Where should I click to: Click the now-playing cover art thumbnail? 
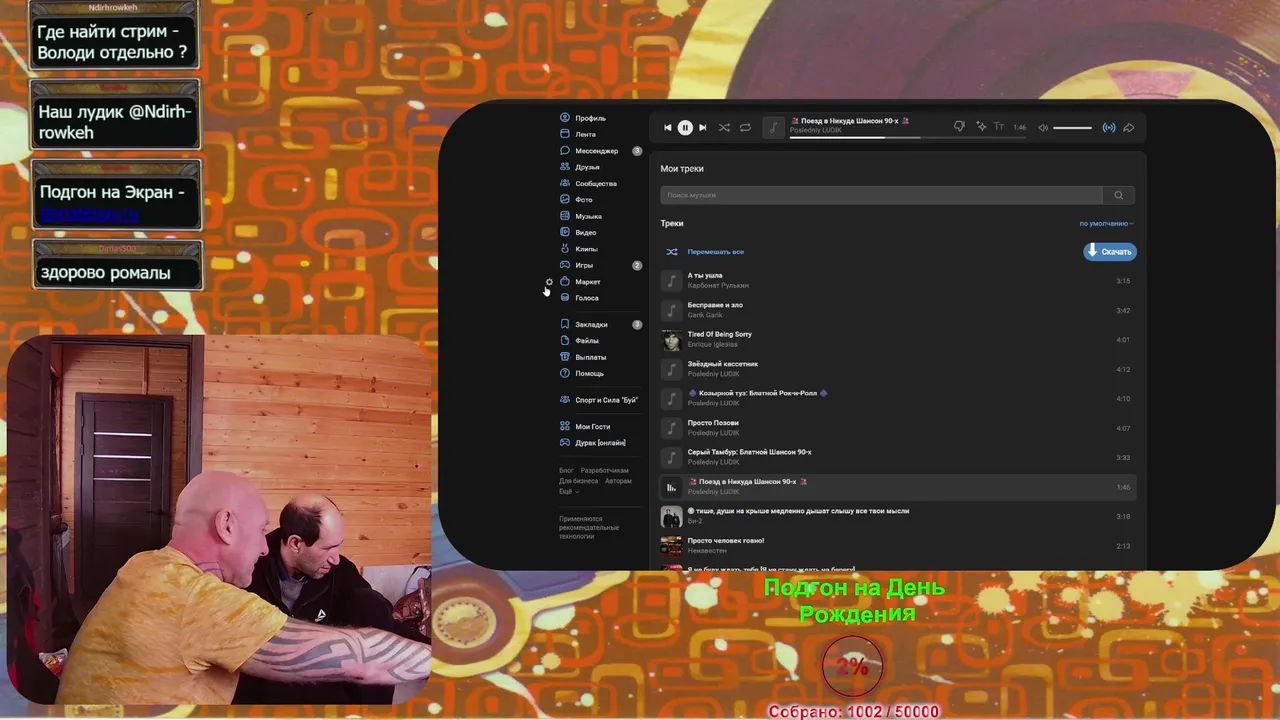pos(773,127)
